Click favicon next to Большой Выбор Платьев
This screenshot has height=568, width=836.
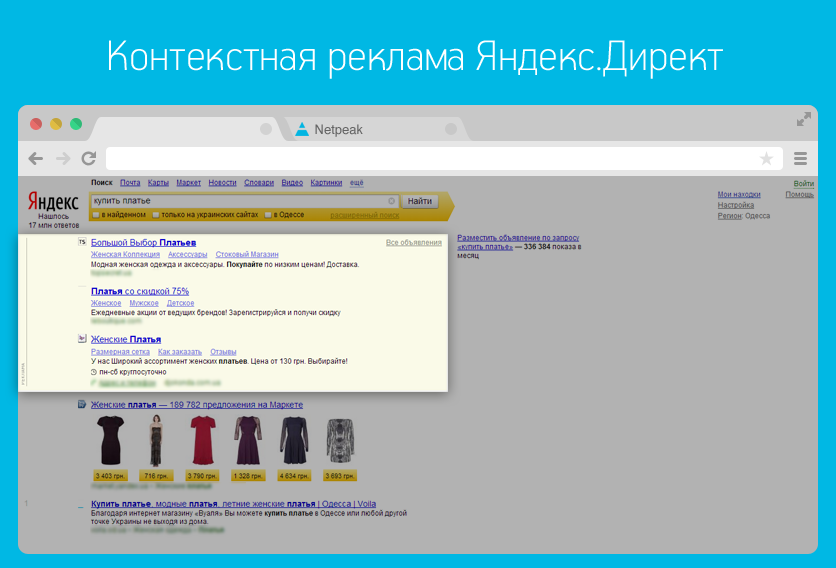[82, 242]
